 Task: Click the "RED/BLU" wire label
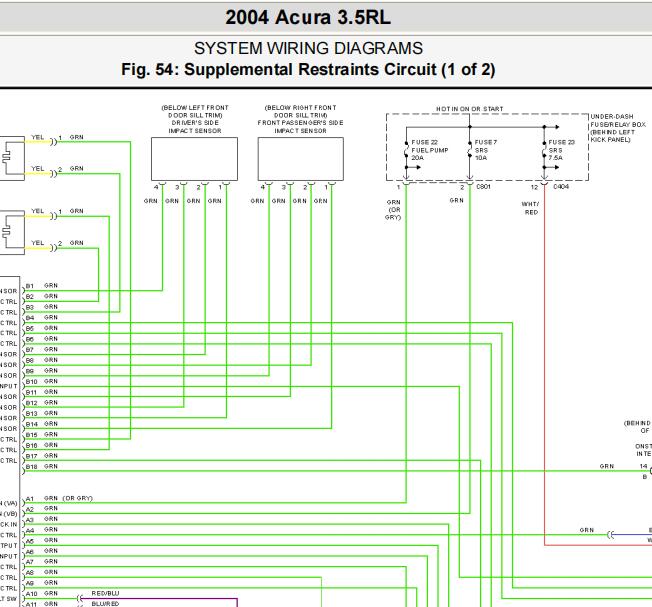pos(105,593)
